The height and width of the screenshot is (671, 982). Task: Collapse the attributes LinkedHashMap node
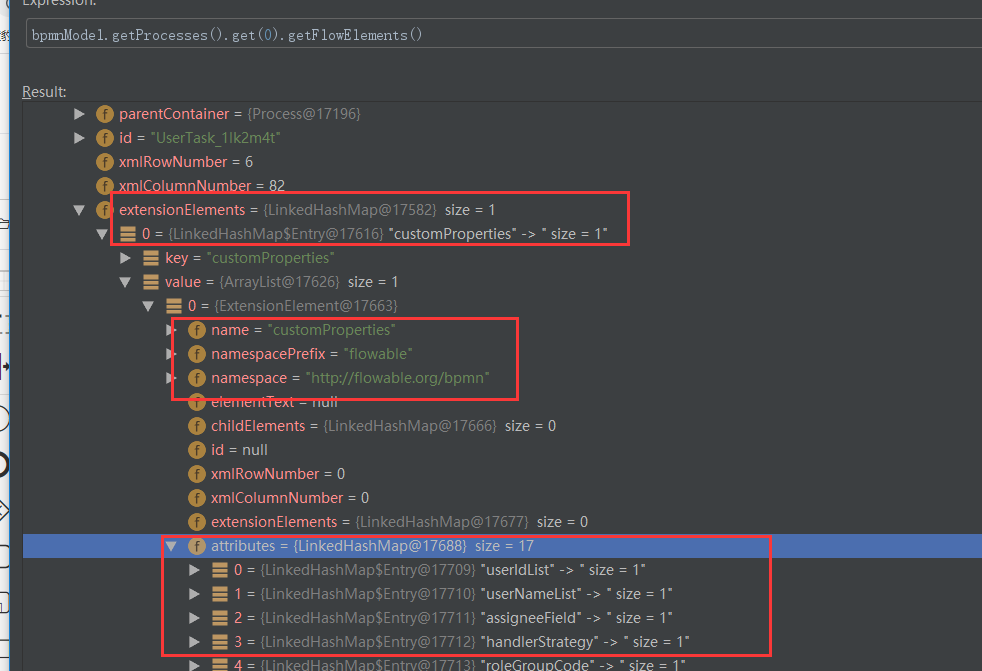[173, 545]
